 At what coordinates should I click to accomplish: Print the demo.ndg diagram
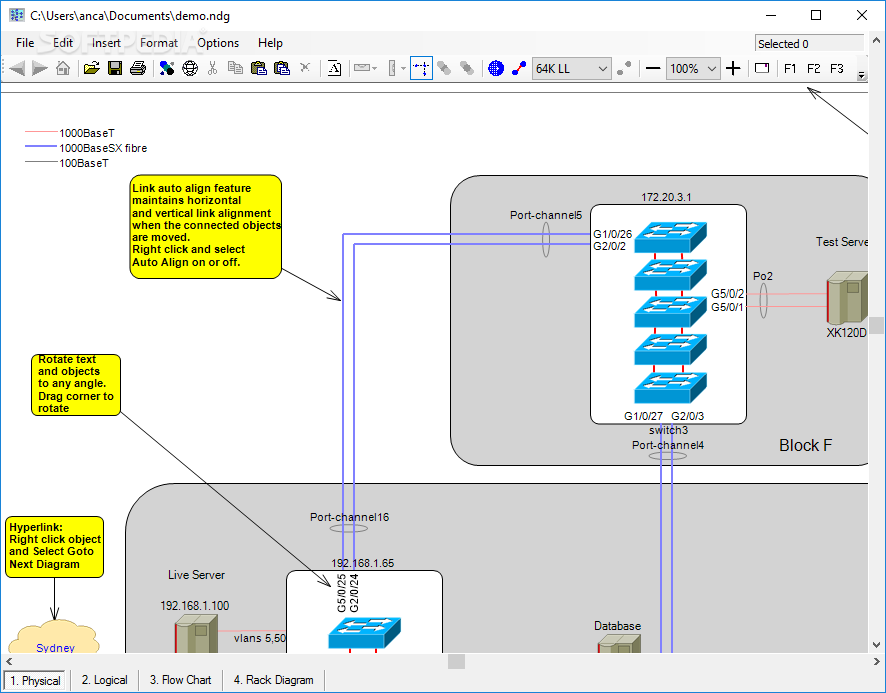[x=138, y=68]
